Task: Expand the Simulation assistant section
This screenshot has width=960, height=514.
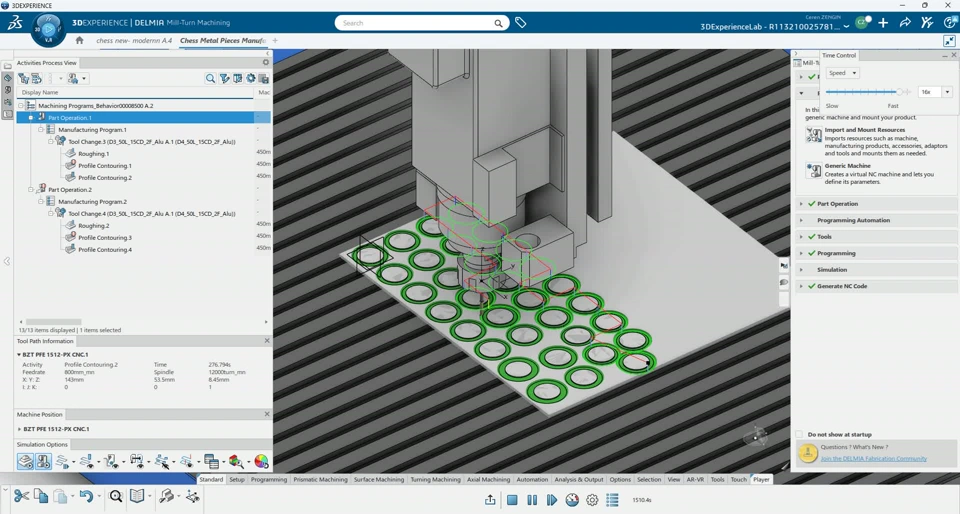Action: pyautogui.click(x=801, y=270)
